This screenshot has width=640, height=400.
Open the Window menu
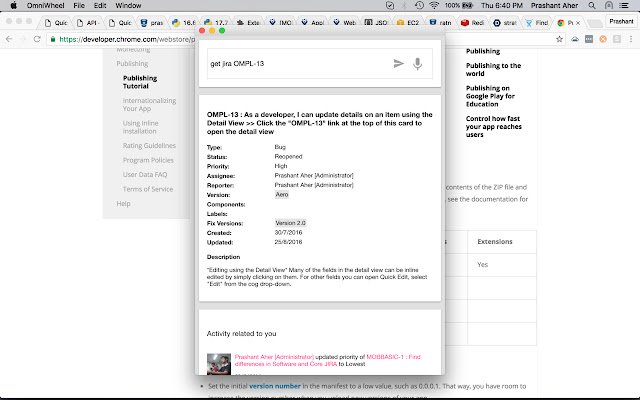(128, 5)
